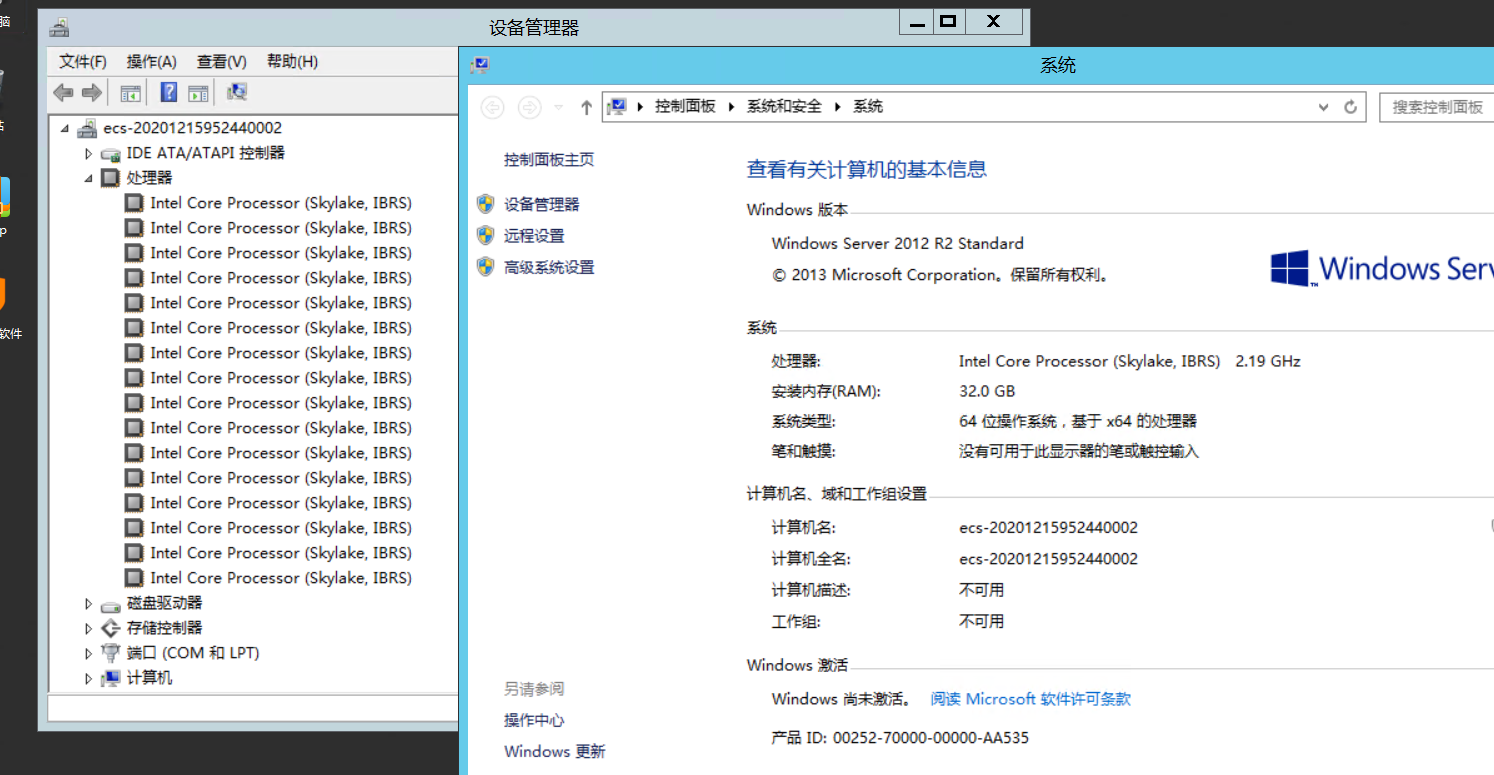
Task: Click into the 搜索控制面板 search field
Action: click(x=1436, y=107)
